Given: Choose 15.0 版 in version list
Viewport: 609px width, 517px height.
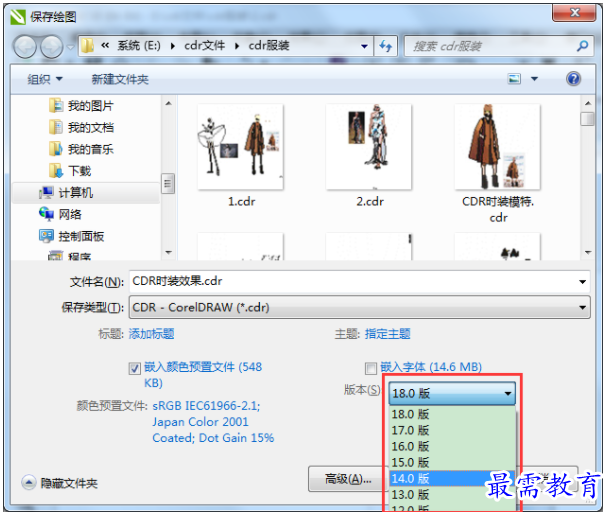Looking at the screenshot, I should tap(452, 463).
